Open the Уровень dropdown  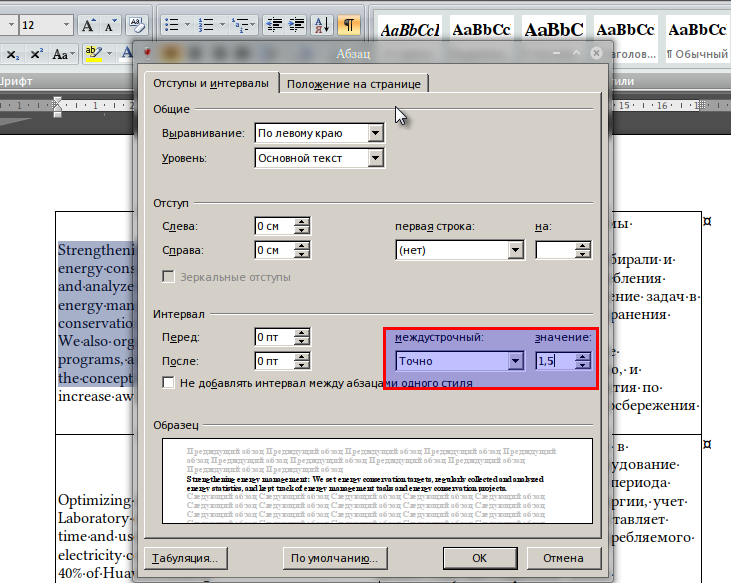tap(376, 158)
